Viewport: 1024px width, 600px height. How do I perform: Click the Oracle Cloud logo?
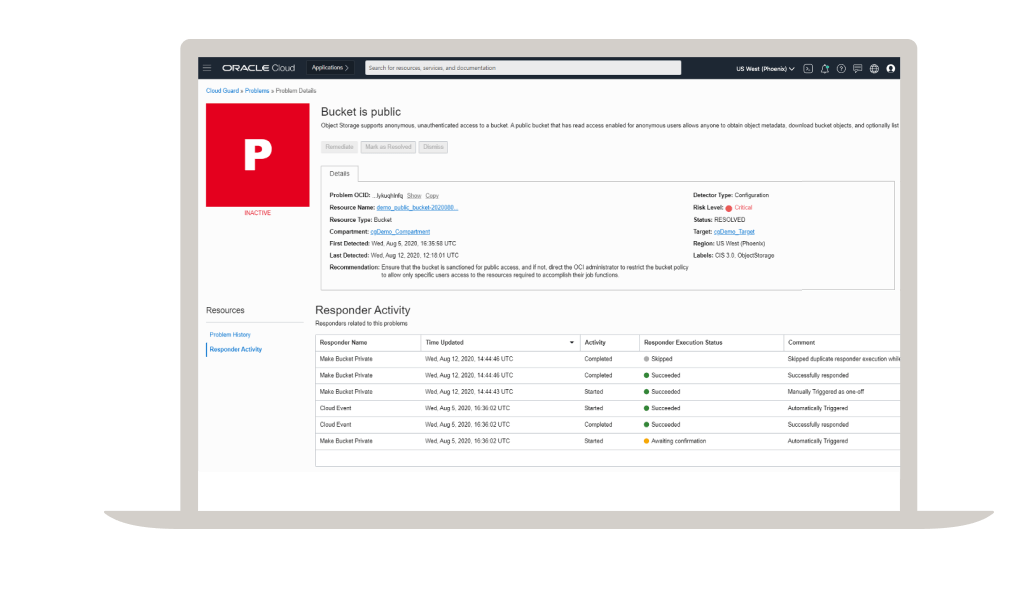(260, 68)
